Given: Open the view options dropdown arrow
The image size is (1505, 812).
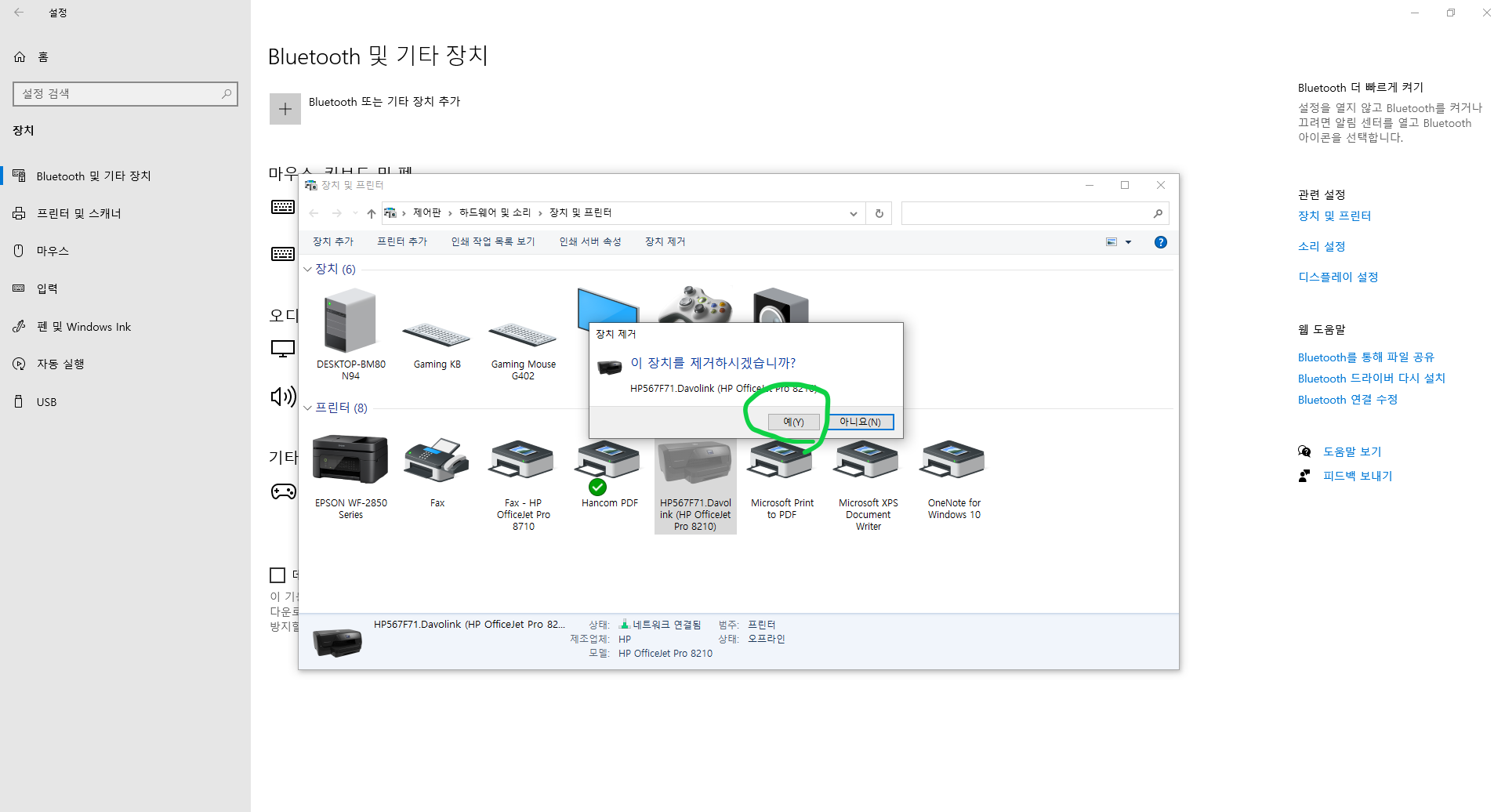Looking at the screenshot, I should click(x=1129, y=242).
